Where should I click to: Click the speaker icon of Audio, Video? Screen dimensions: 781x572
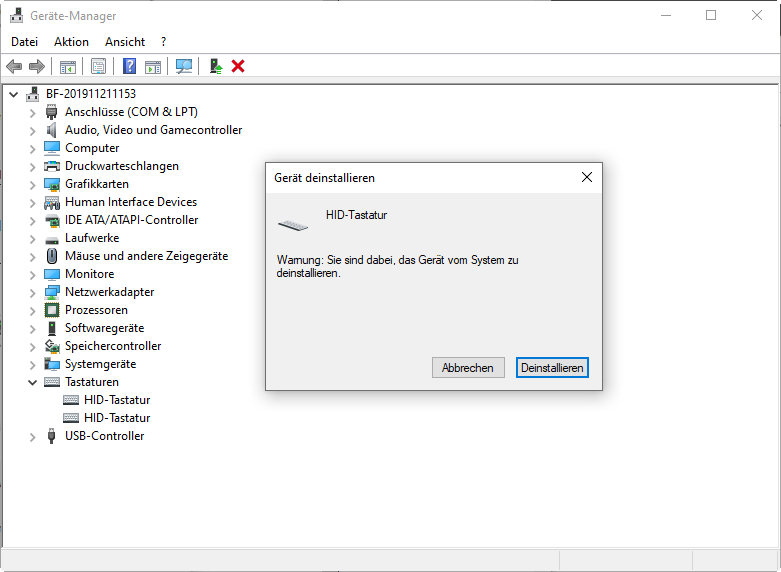pyautogui.click(x=52, y=130)
